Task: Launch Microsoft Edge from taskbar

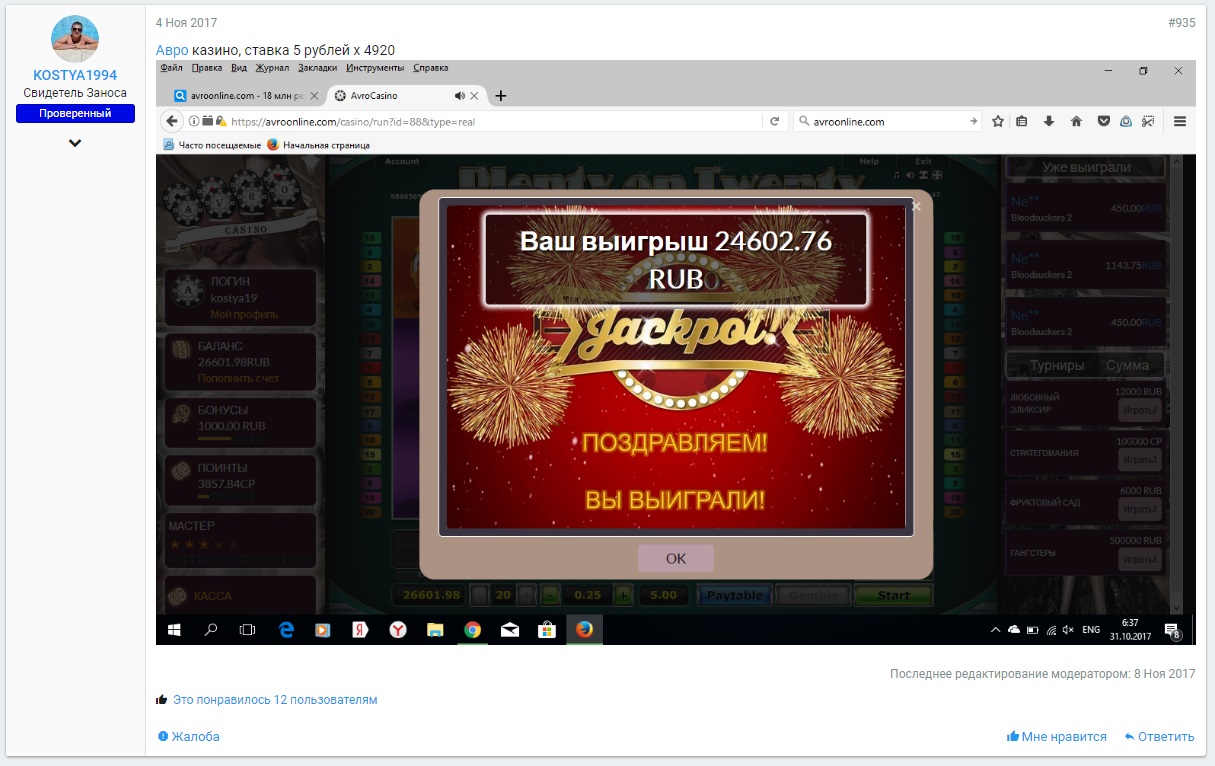Action: 285,630
